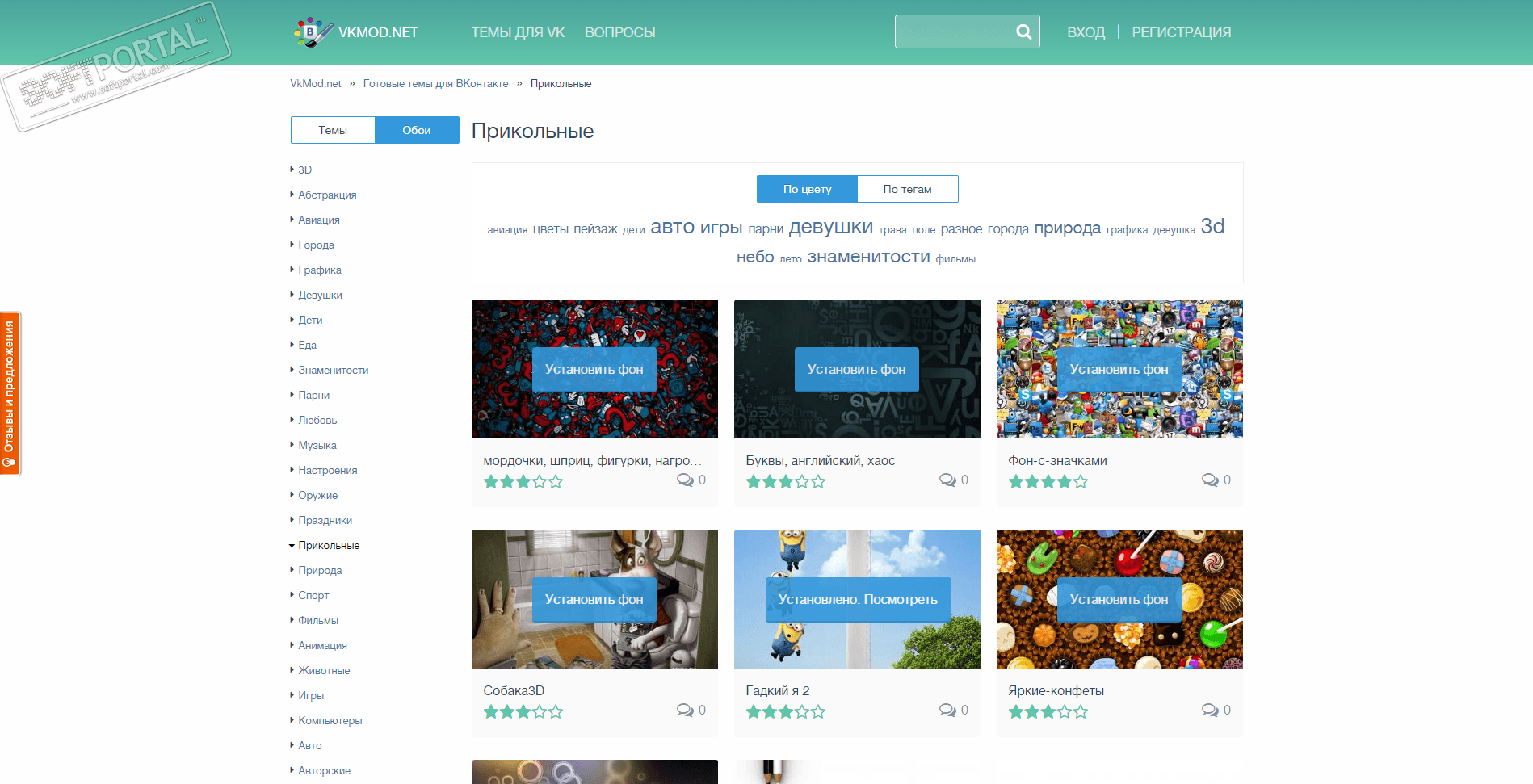This screenshot has width=1533, height=784.
Task: Collapse the Прикольные category arrow
Action: pyautogui.click(x=292, y=546)
